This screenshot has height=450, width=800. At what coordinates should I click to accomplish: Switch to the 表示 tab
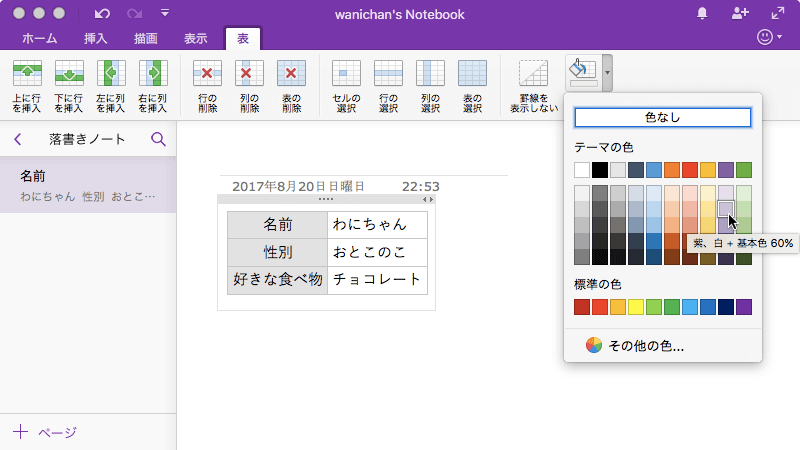click(x=195, y=39)
